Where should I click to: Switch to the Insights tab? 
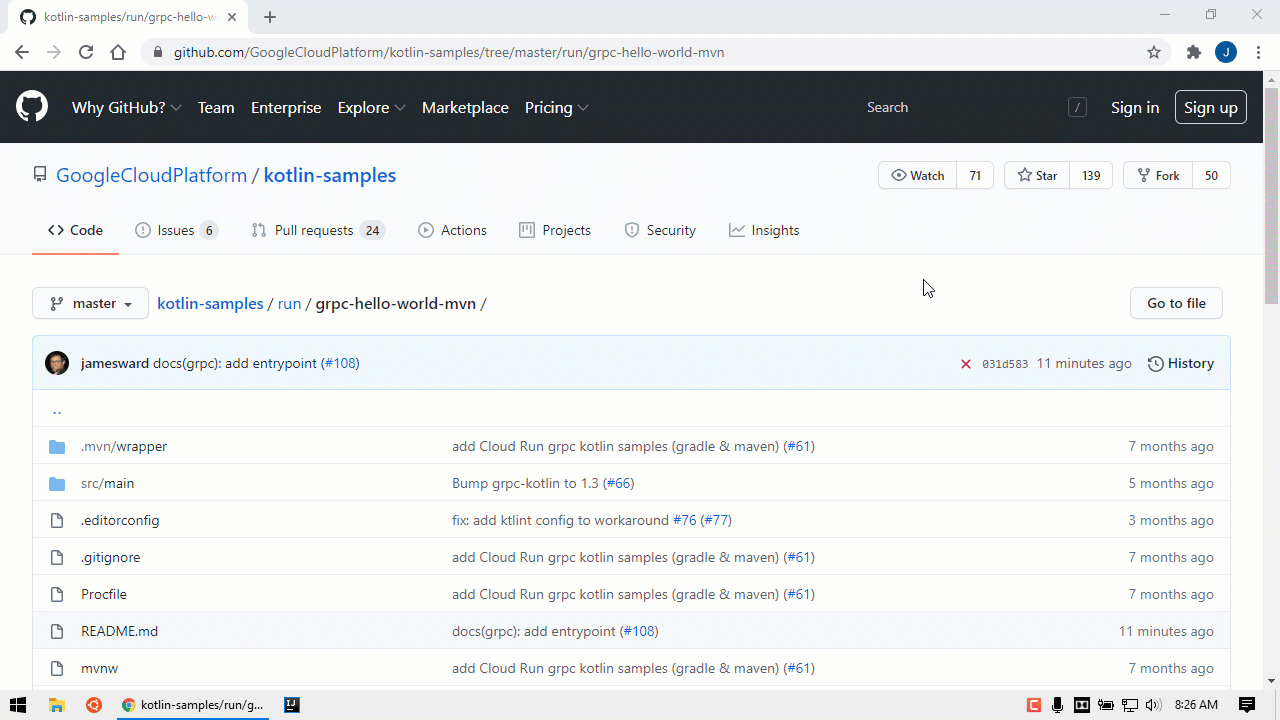click(764, 230)
